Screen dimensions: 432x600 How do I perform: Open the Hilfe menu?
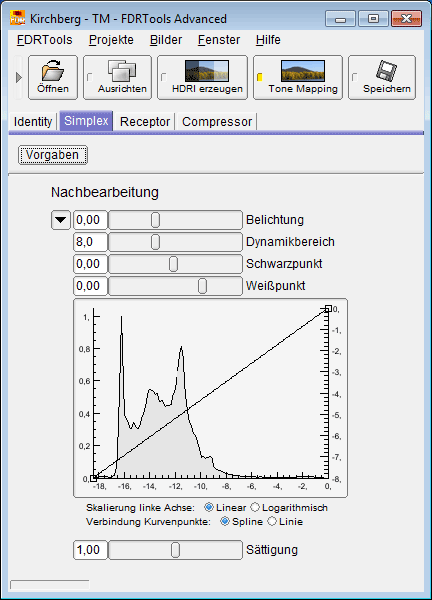point(268,40)
